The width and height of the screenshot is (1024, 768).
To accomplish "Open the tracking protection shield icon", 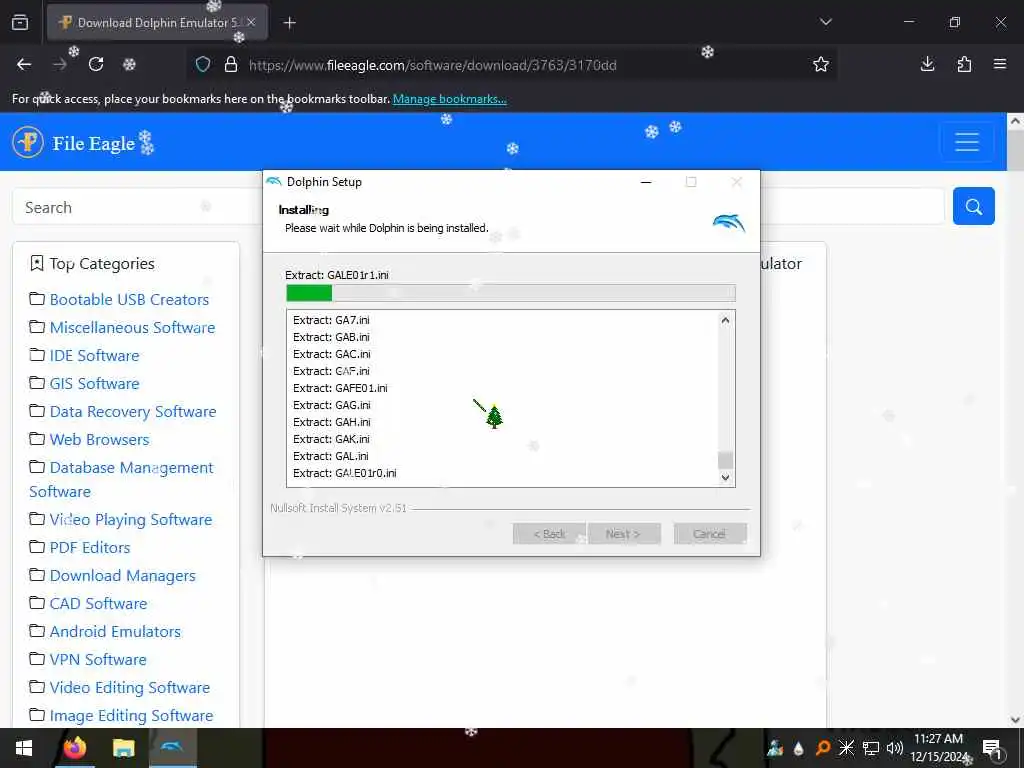I will coord(203,65).
